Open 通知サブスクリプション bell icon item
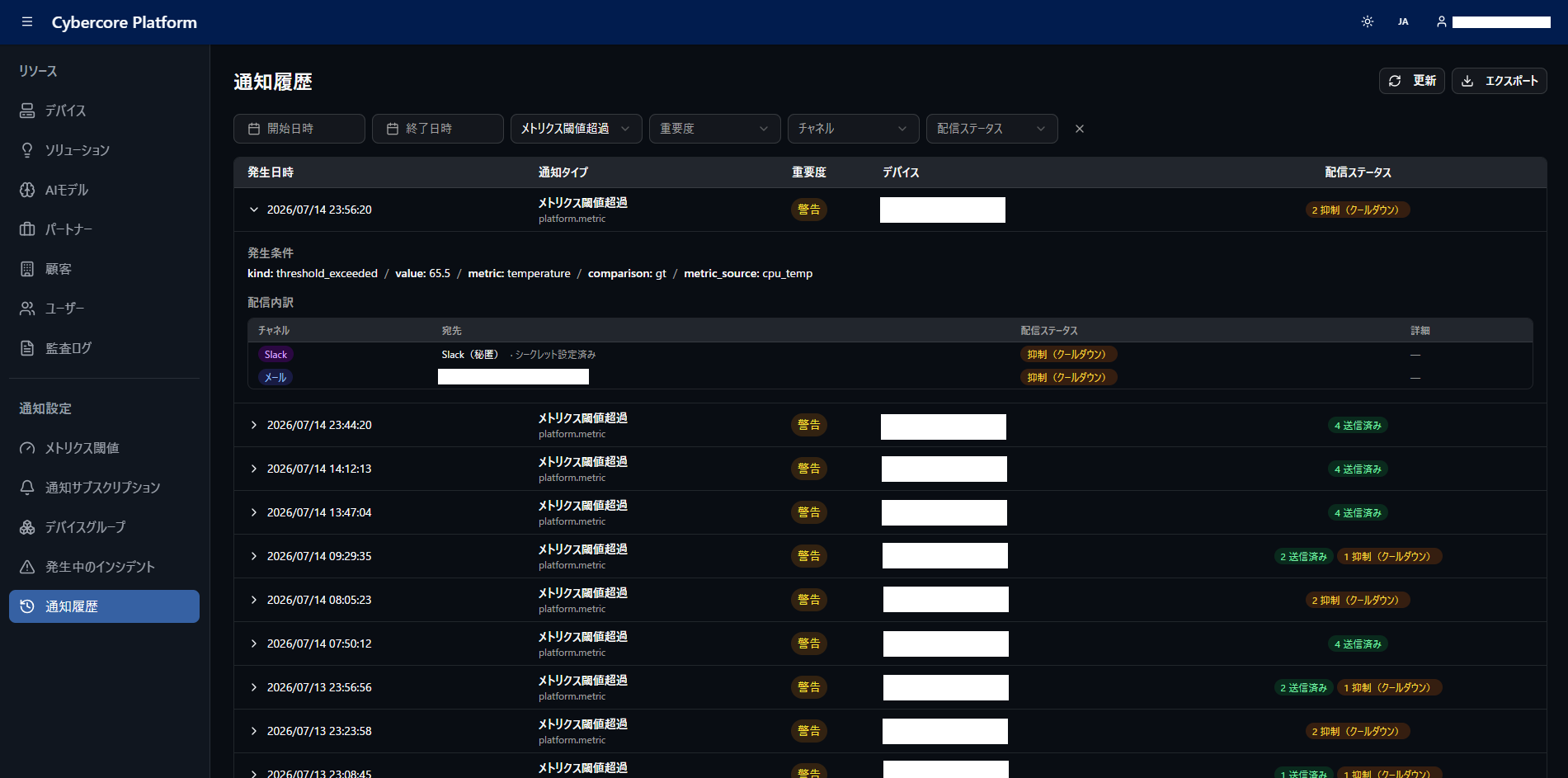This screenshot has width=1568, height=778. click(x=104, y=488)
